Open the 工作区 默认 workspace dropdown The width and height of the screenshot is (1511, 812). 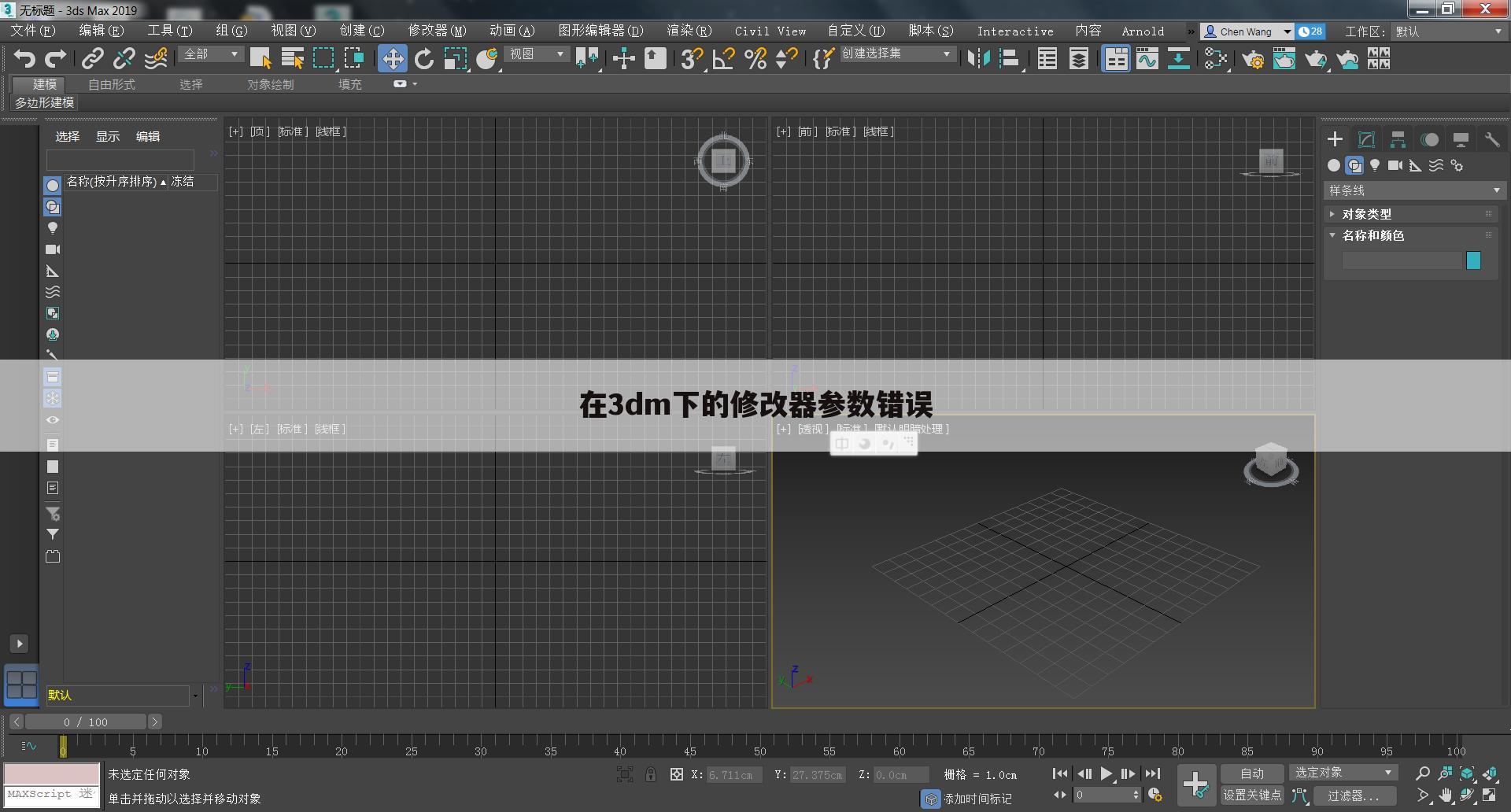tap(1448, 31)
